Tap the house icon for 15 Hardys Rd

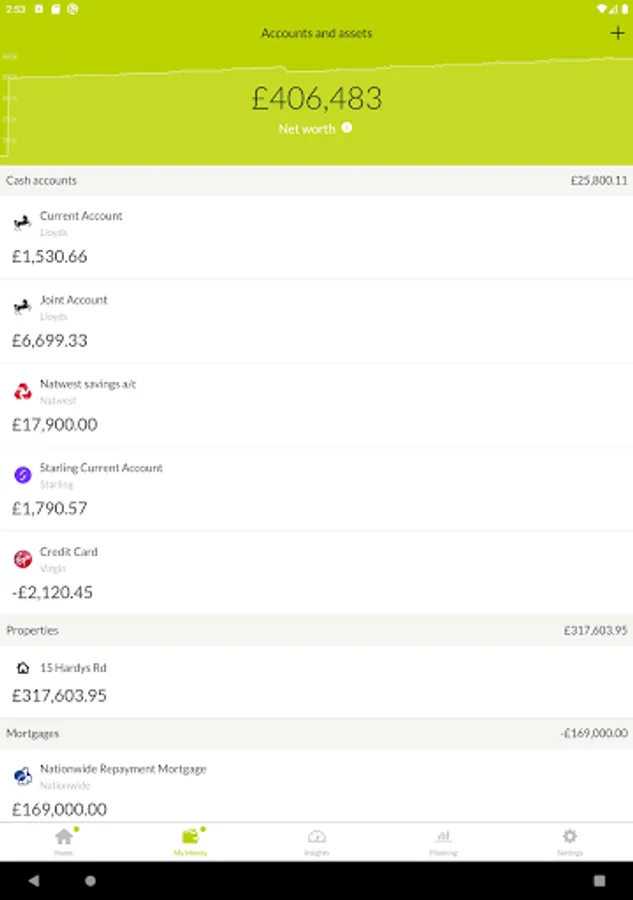22,667
